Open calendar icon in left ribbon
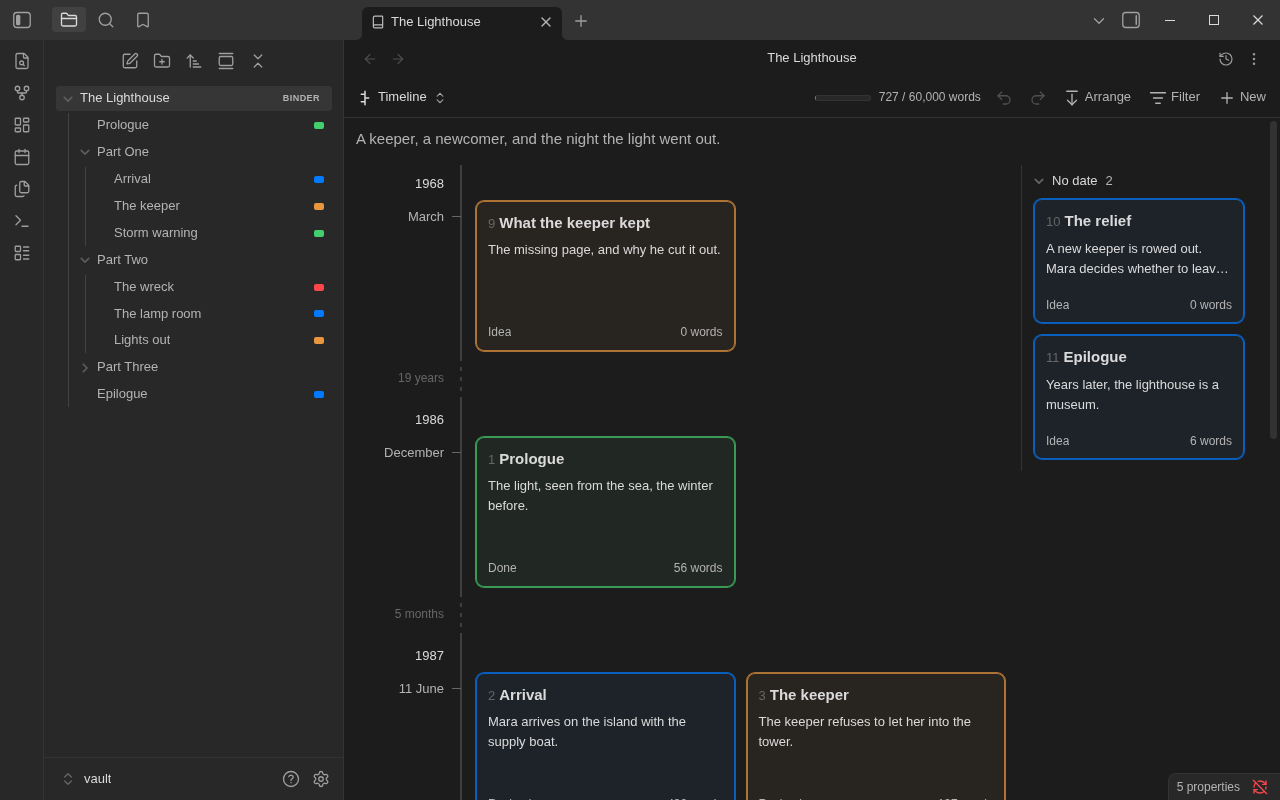 click(22, 157)
